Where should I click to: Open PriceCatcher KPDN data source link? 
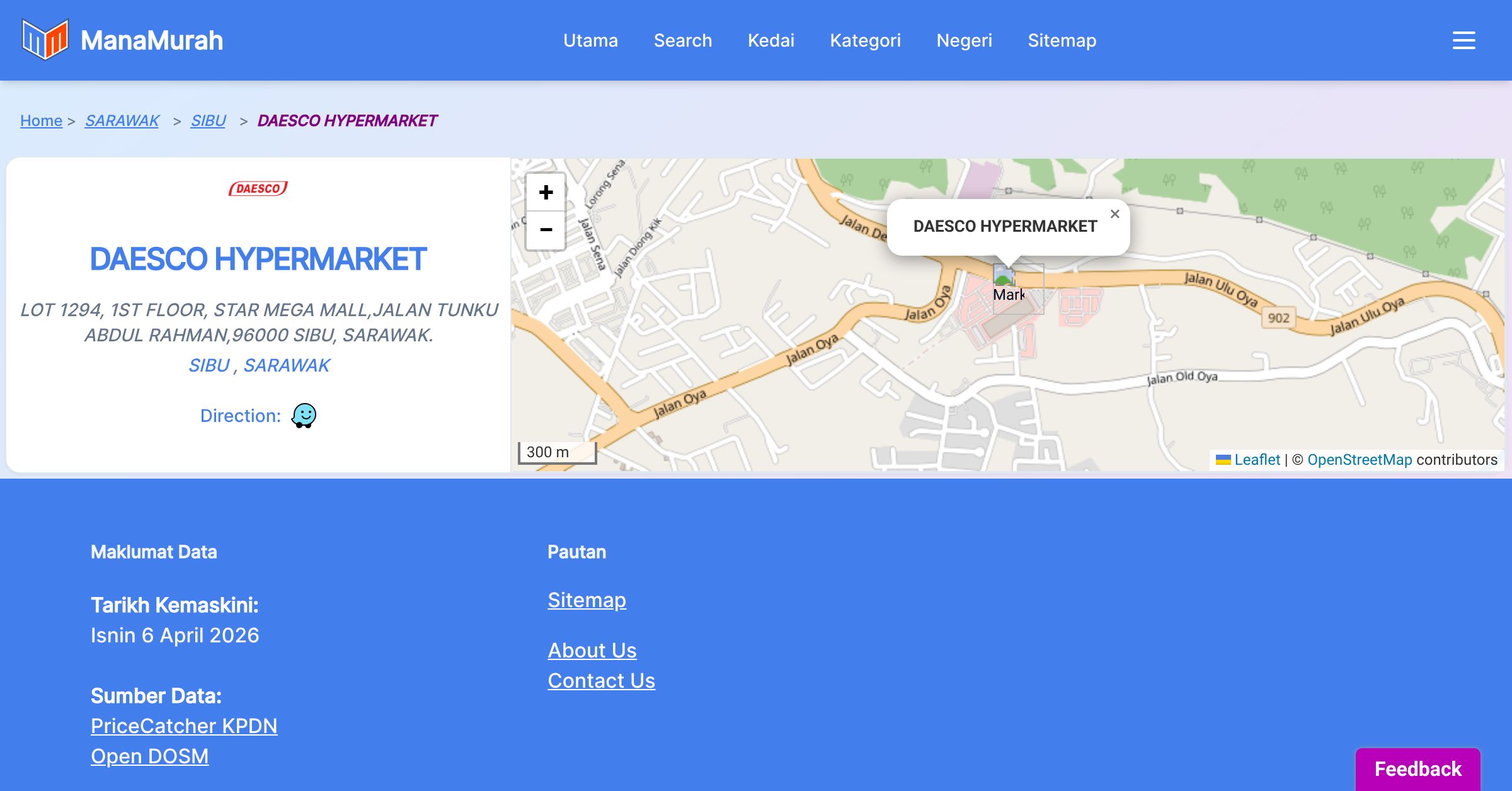[184, 726]
